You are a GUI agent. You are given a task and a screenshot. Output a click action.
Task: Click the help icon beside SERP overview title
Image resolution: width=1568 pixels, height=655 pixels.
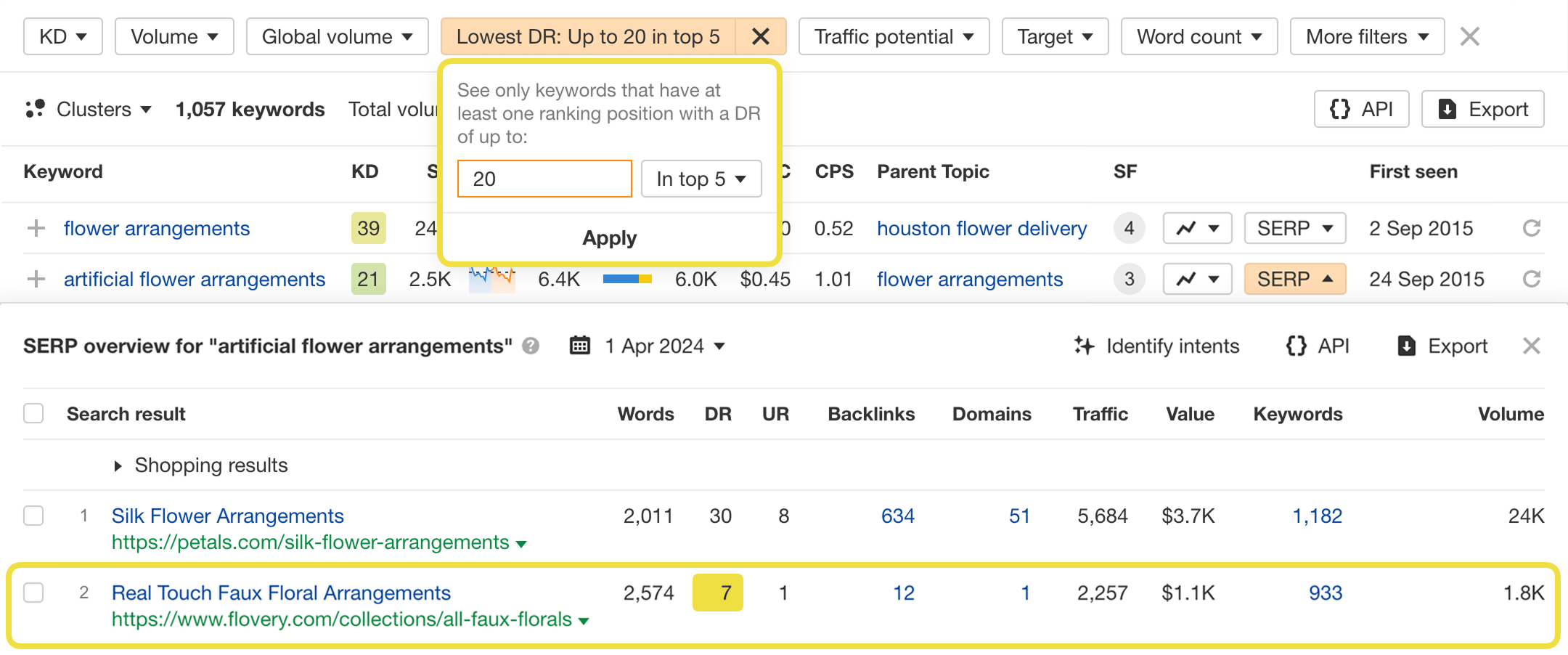pyautogui.click(x=529, y=346)
